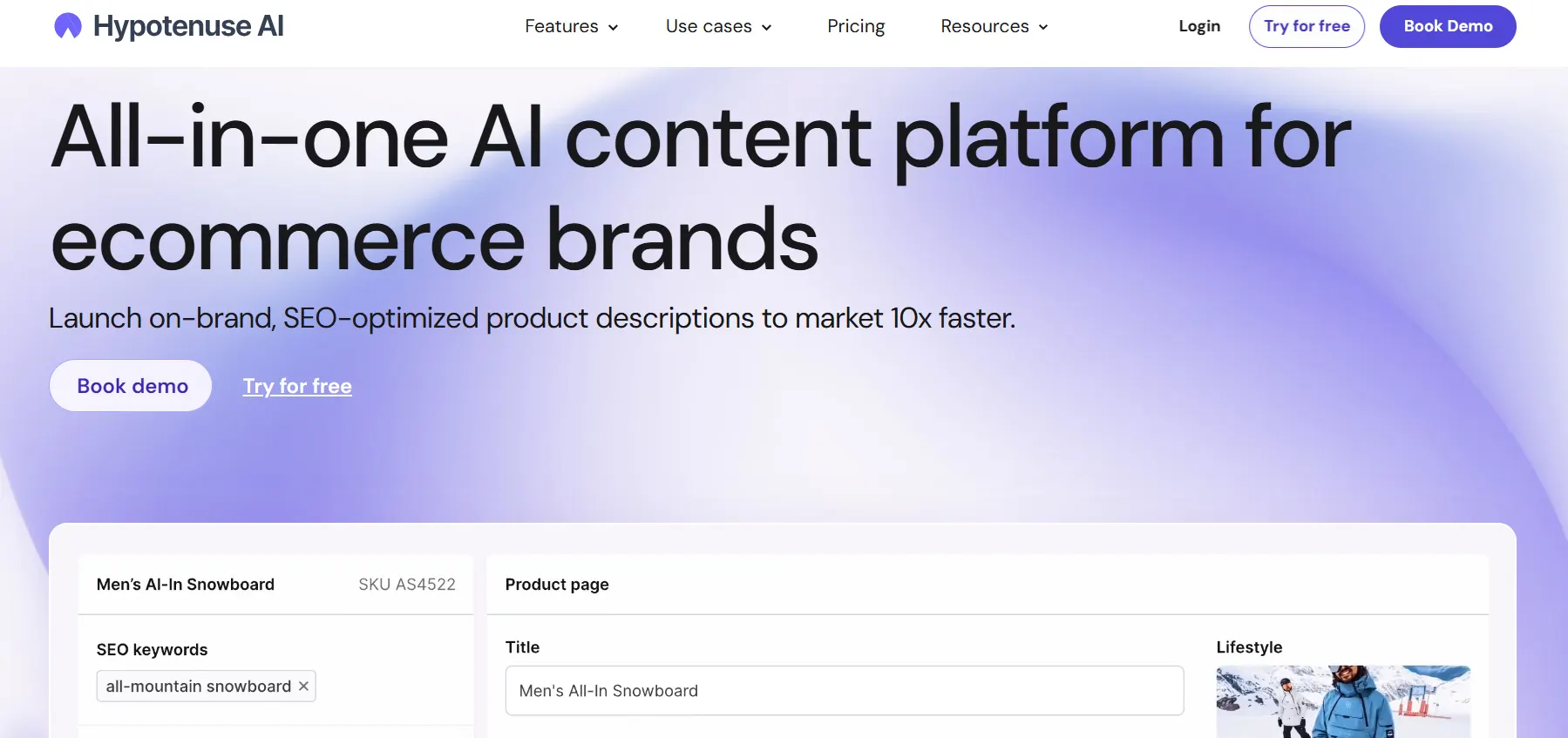
Task: Click the chevron arrow beside Features
Action: coord(614,28)
